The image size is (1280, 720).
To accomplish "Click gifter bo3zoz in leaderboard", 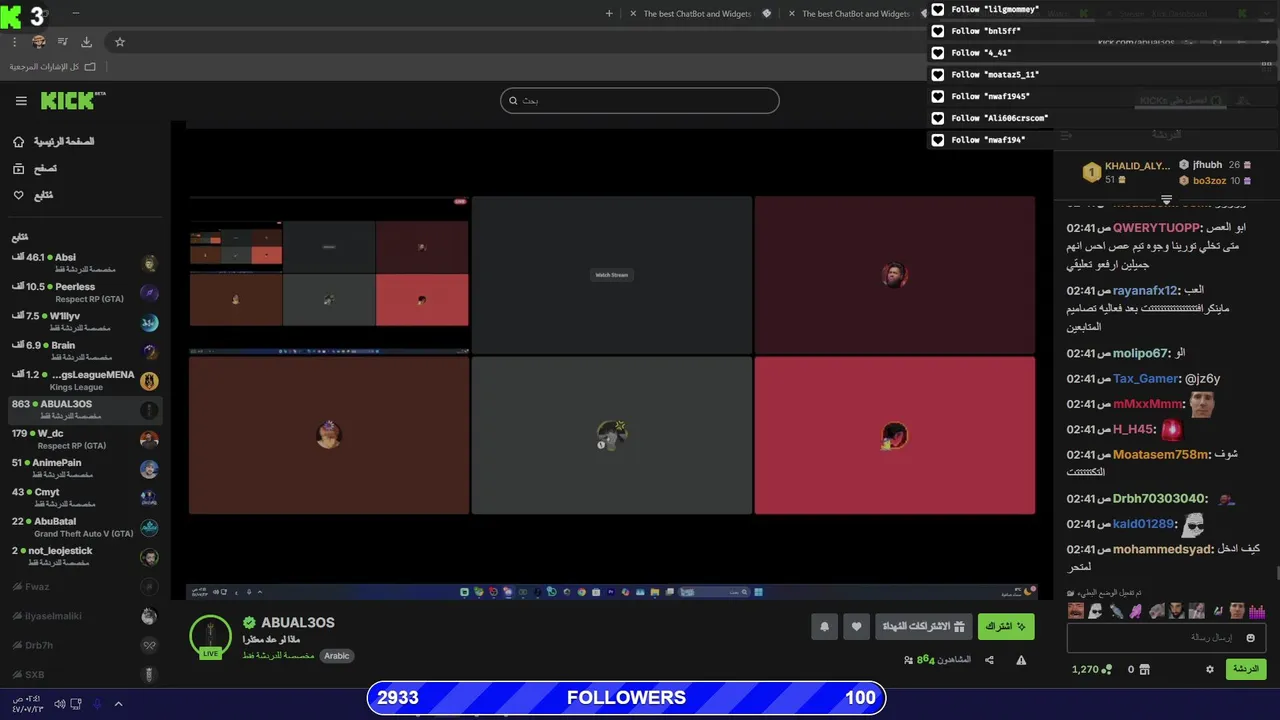I will click(1209, 181).
